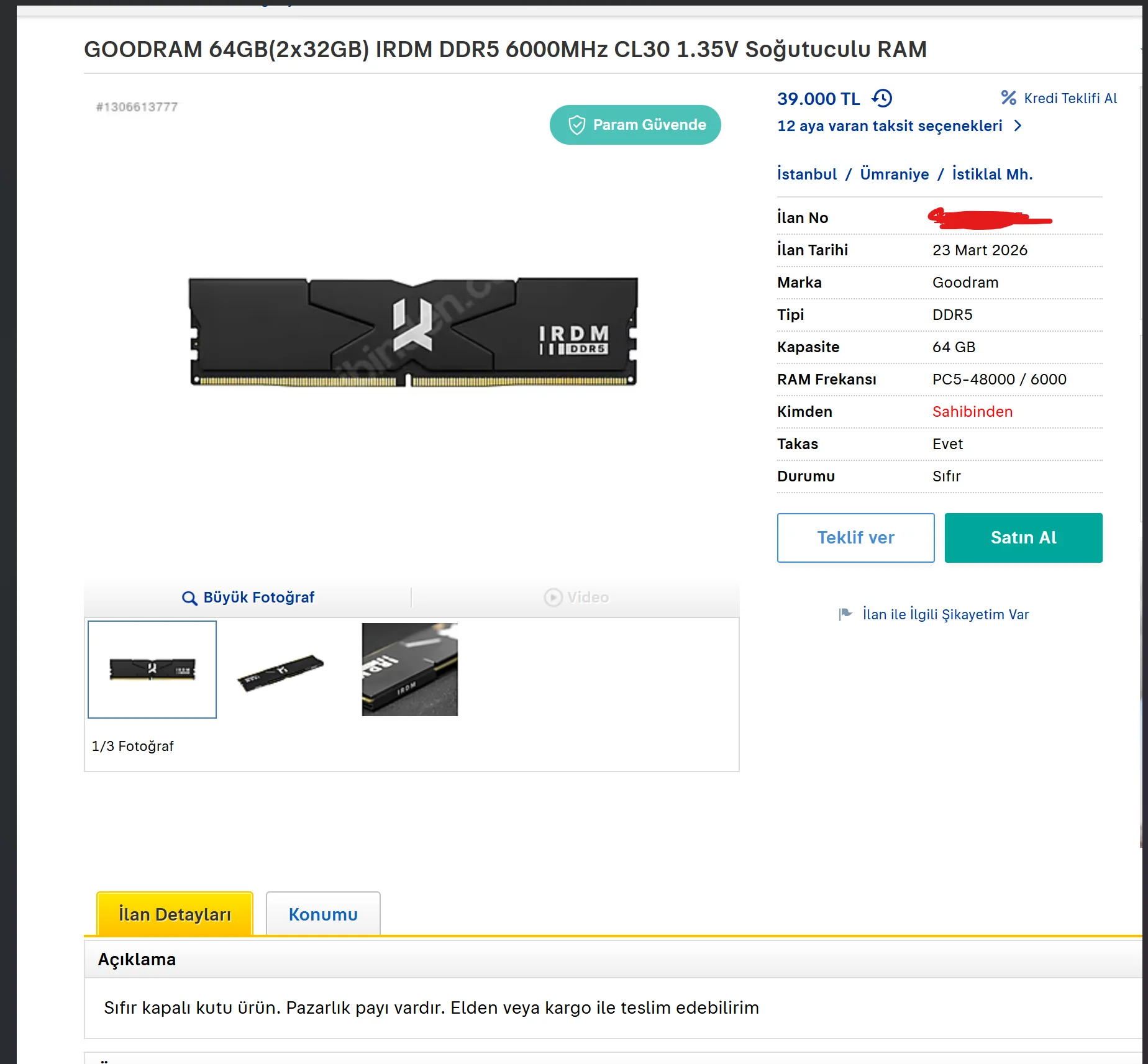Click the red Sahibinden seller link
This screenshot has height=1064, width=1148.
pos(972,412)
